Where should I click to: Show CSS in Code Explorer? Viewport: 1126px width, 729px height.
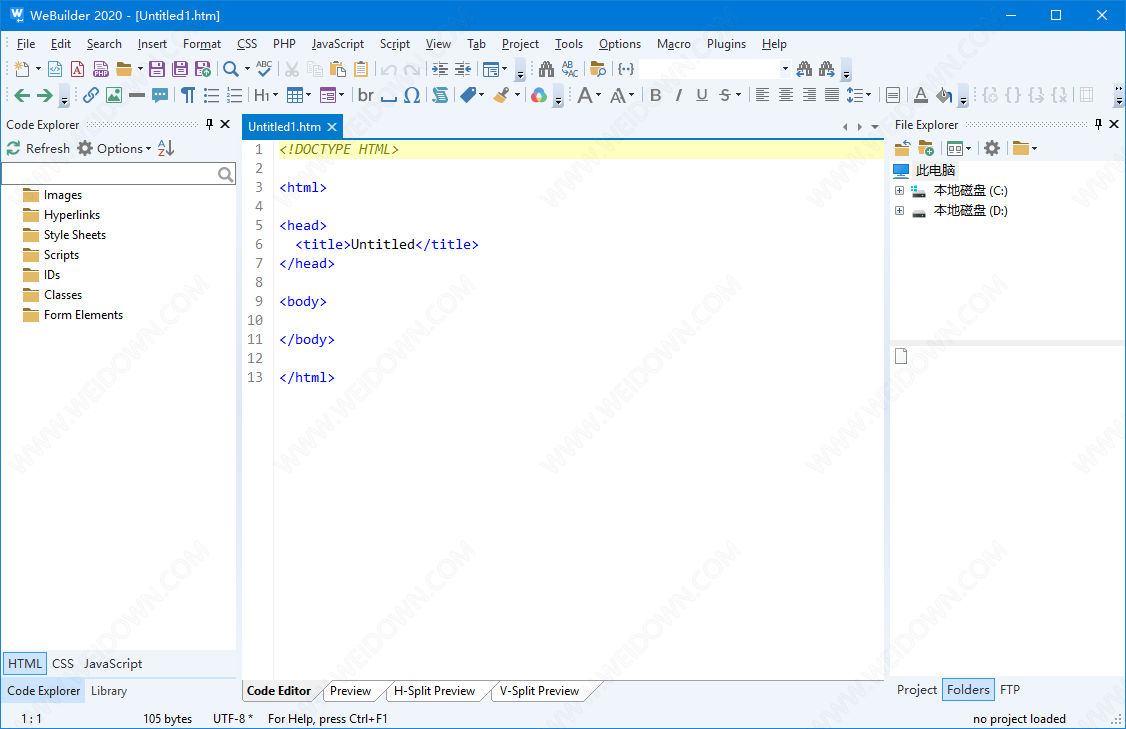click(62, 664)
